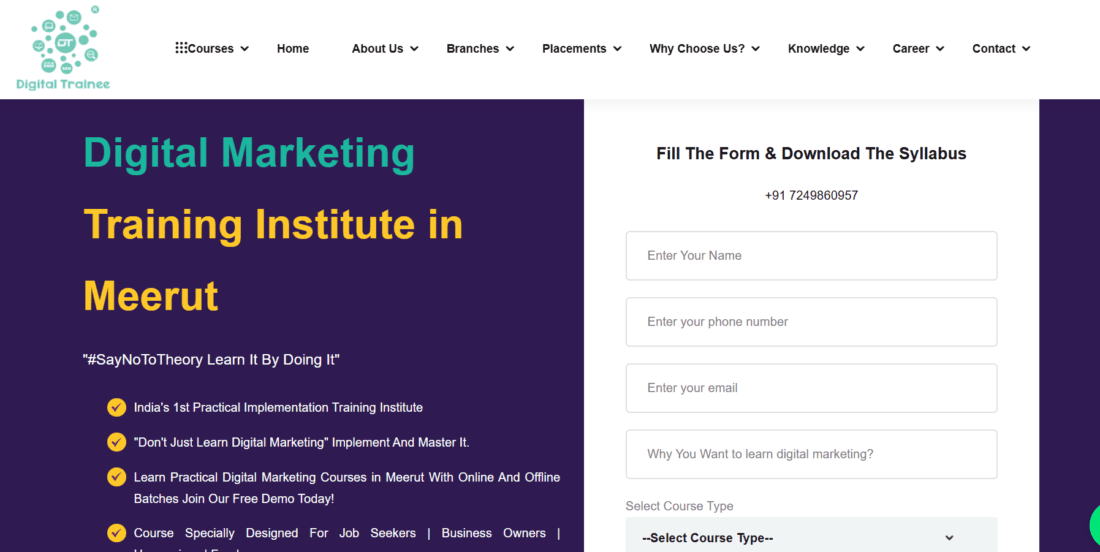1100x552 pixels.
Task: Expand the Branches dropdown arrow
Action: pyautogui.click(x=510, y=49)
